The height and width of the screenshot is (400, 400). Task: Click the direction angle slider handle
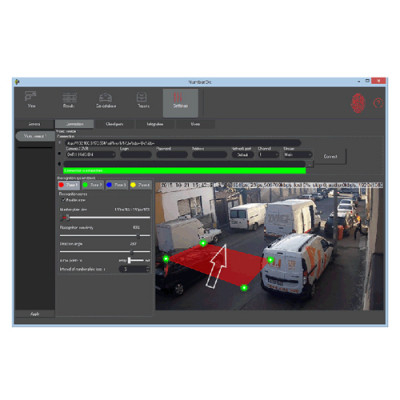[x=132, y=252]
